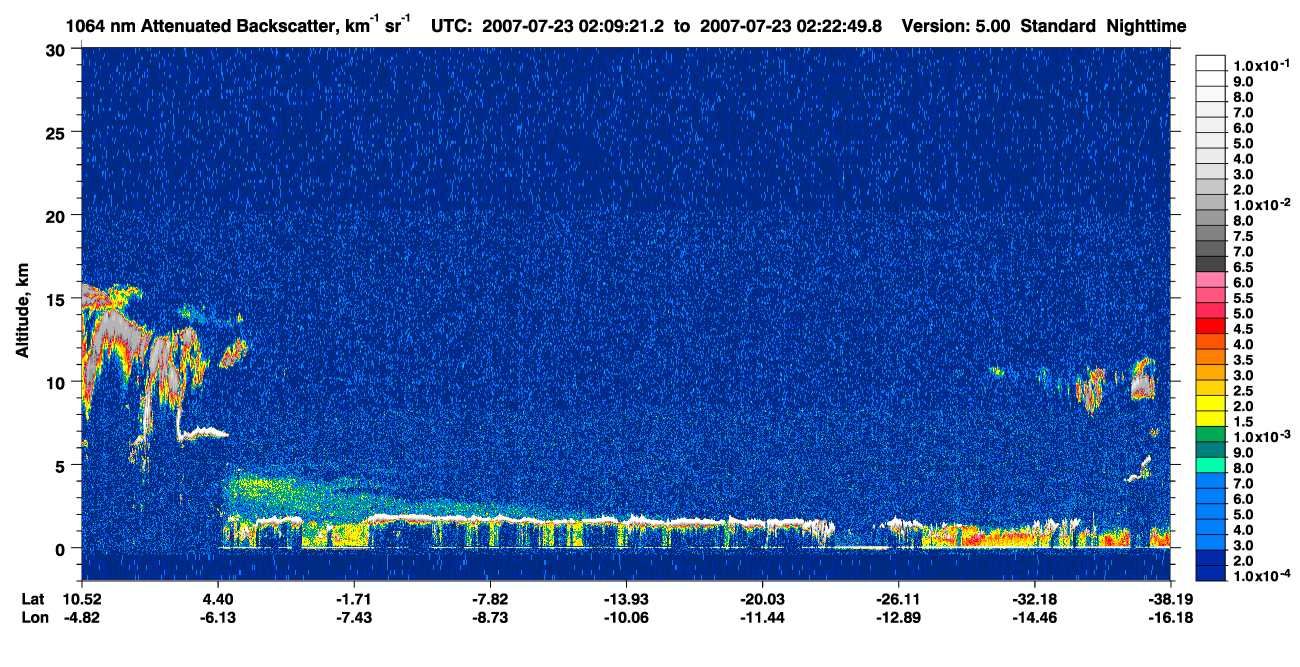Click the longitude value '-10.06'
Viewport: 1300px width, 667px height.
[x=626, y=617]
